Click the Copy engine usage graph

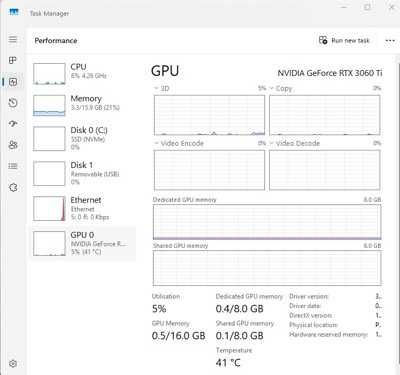tap(325, 115)
